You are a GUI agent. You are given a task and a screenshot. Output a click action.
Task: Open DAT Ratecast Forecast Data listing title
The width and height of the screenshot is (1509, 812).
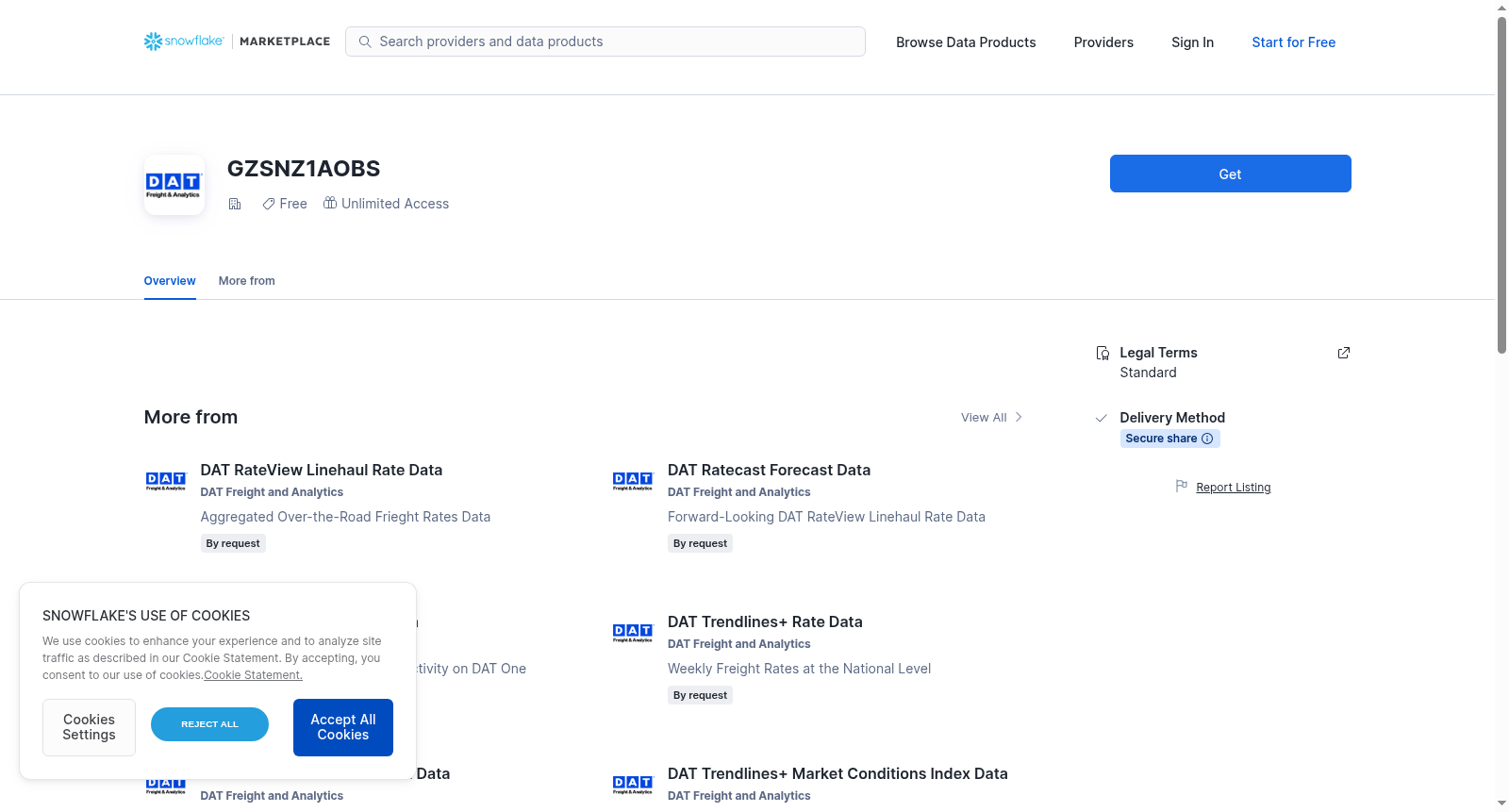coord(770,470)
